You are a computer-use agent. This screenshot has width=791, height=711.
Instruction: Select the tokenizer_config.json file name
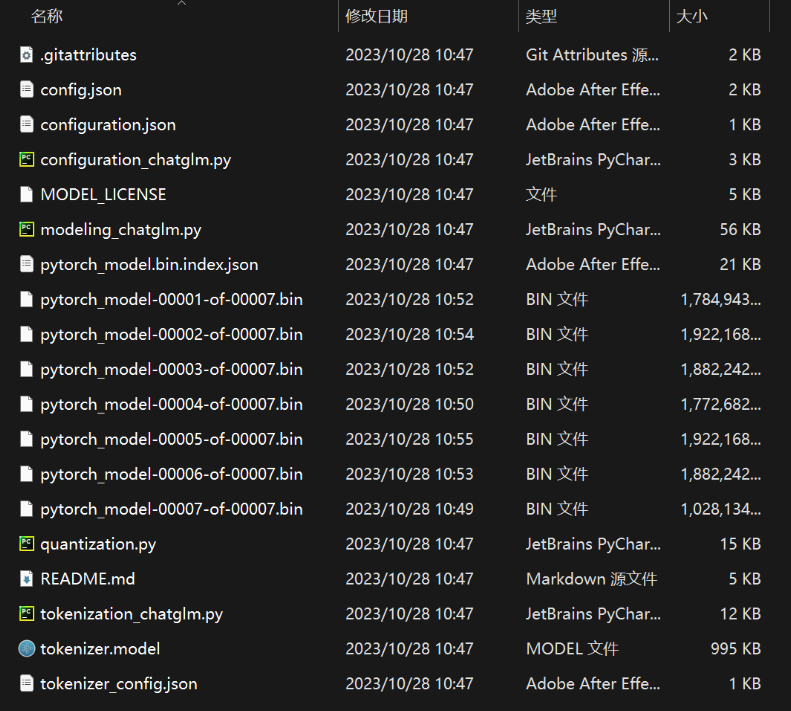pos(119,684)
